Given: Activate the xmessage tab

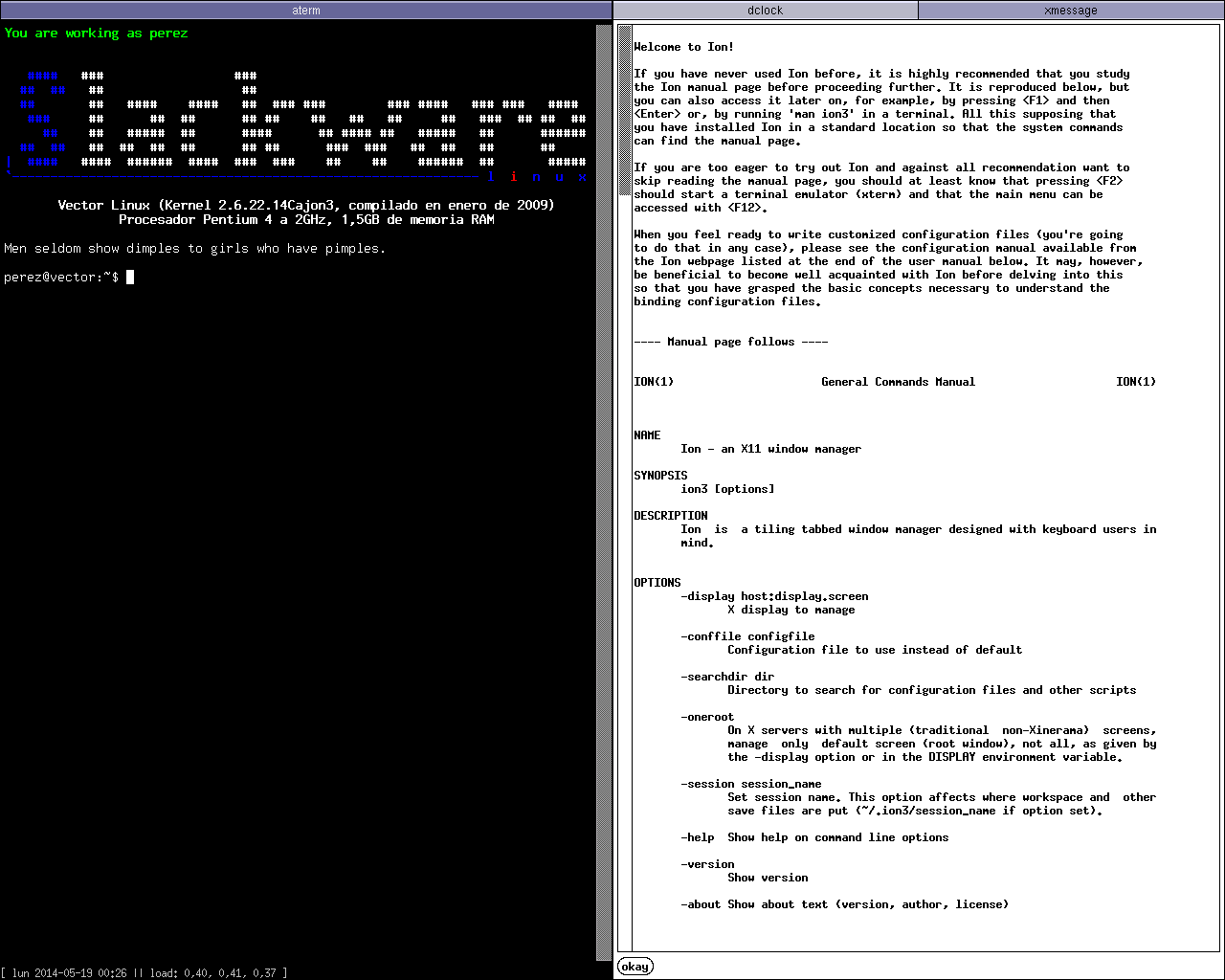Looking at the screenshot, I should (x=1071, y=11).
